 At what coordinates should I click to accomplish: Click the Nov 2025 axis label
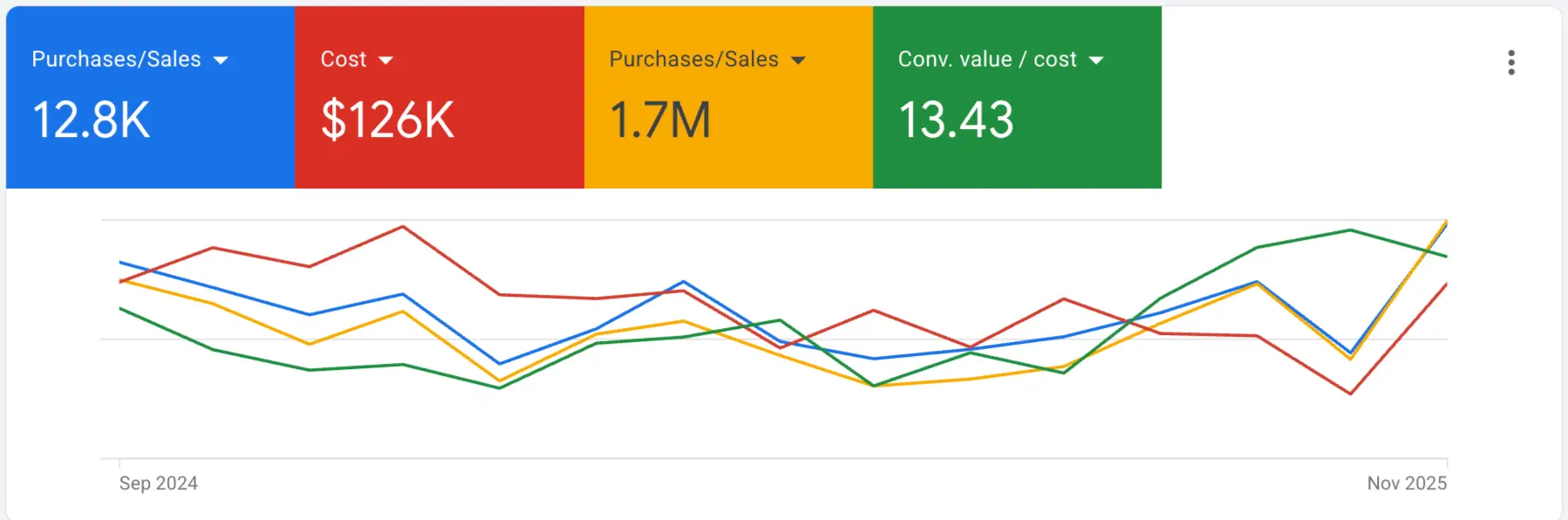[x=1406, y=483]
